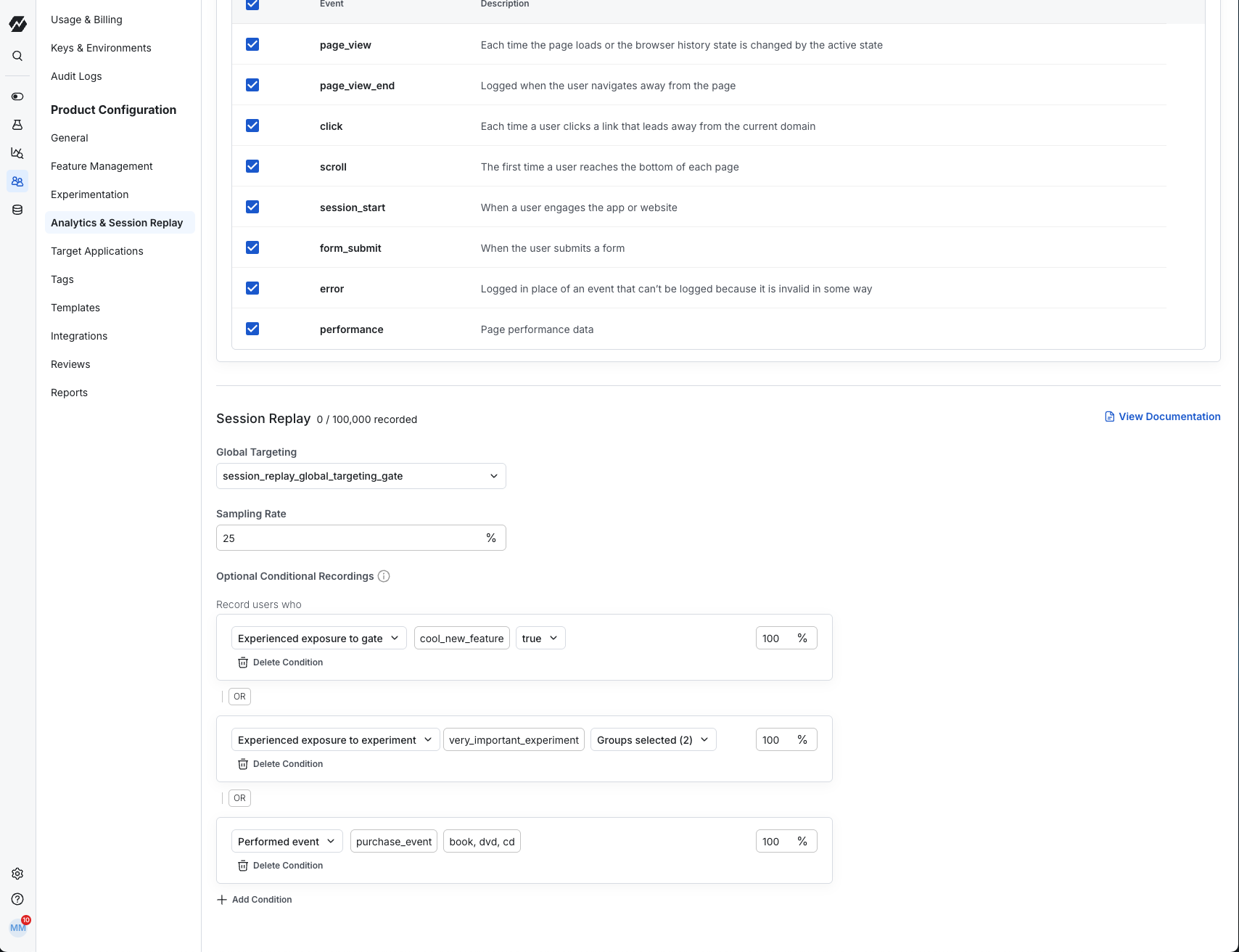This screenshot has height=952, width=1239.
Task: Uncheck the performance event checkbox
Action: tap(252, 329)
